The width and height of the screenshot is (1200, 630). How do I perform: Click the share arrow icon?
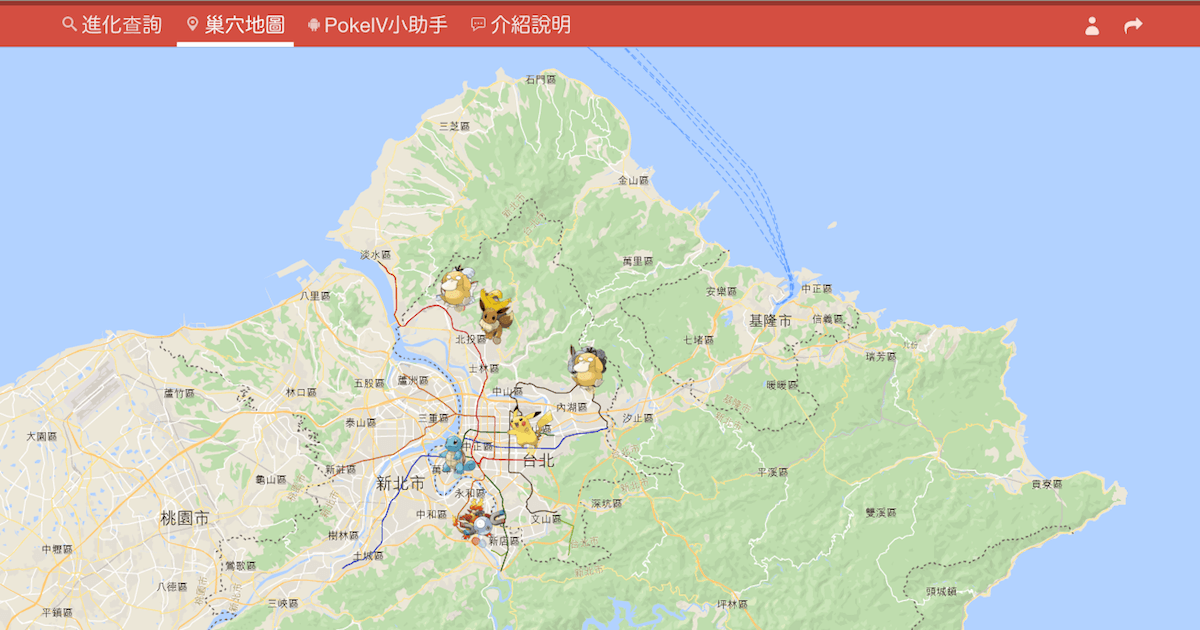point(1133,26)
